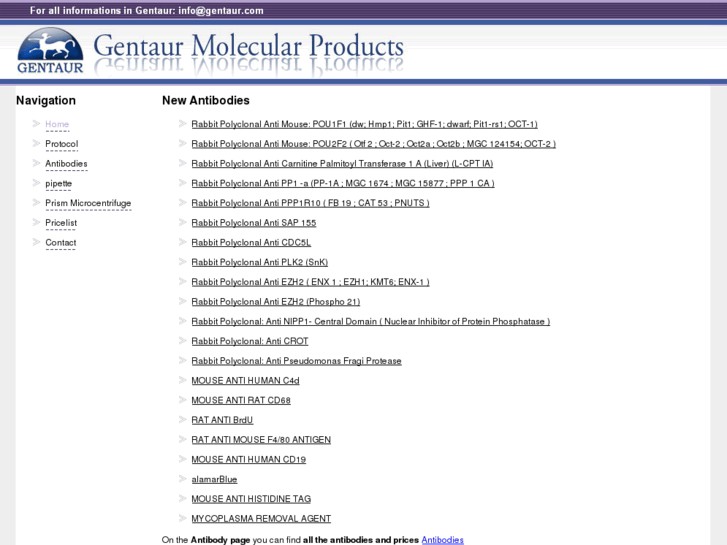This screenshot has height=545, width=727.
Task: Open the Contact navigation link
Action: click(x=61, y=243)
